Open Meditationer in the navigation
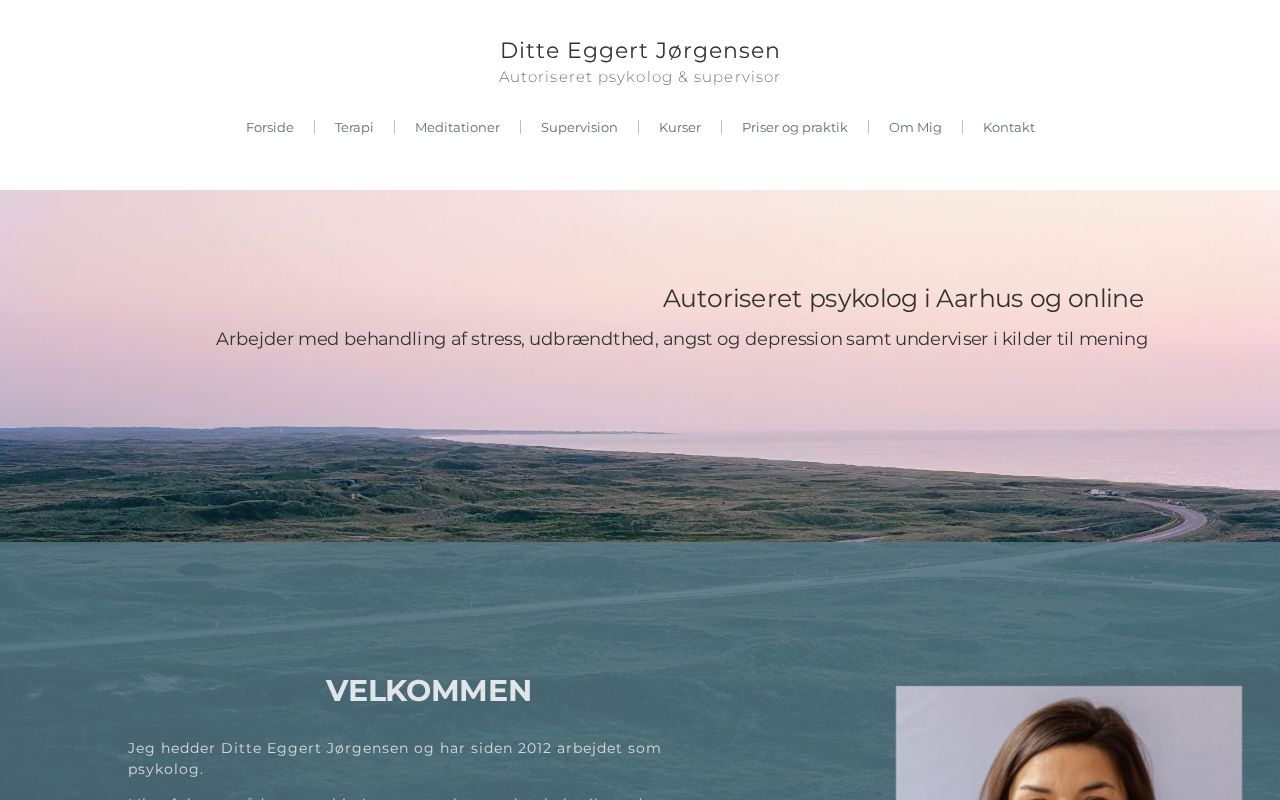The width and height of the screenshot is (1280, 800). 457,127
